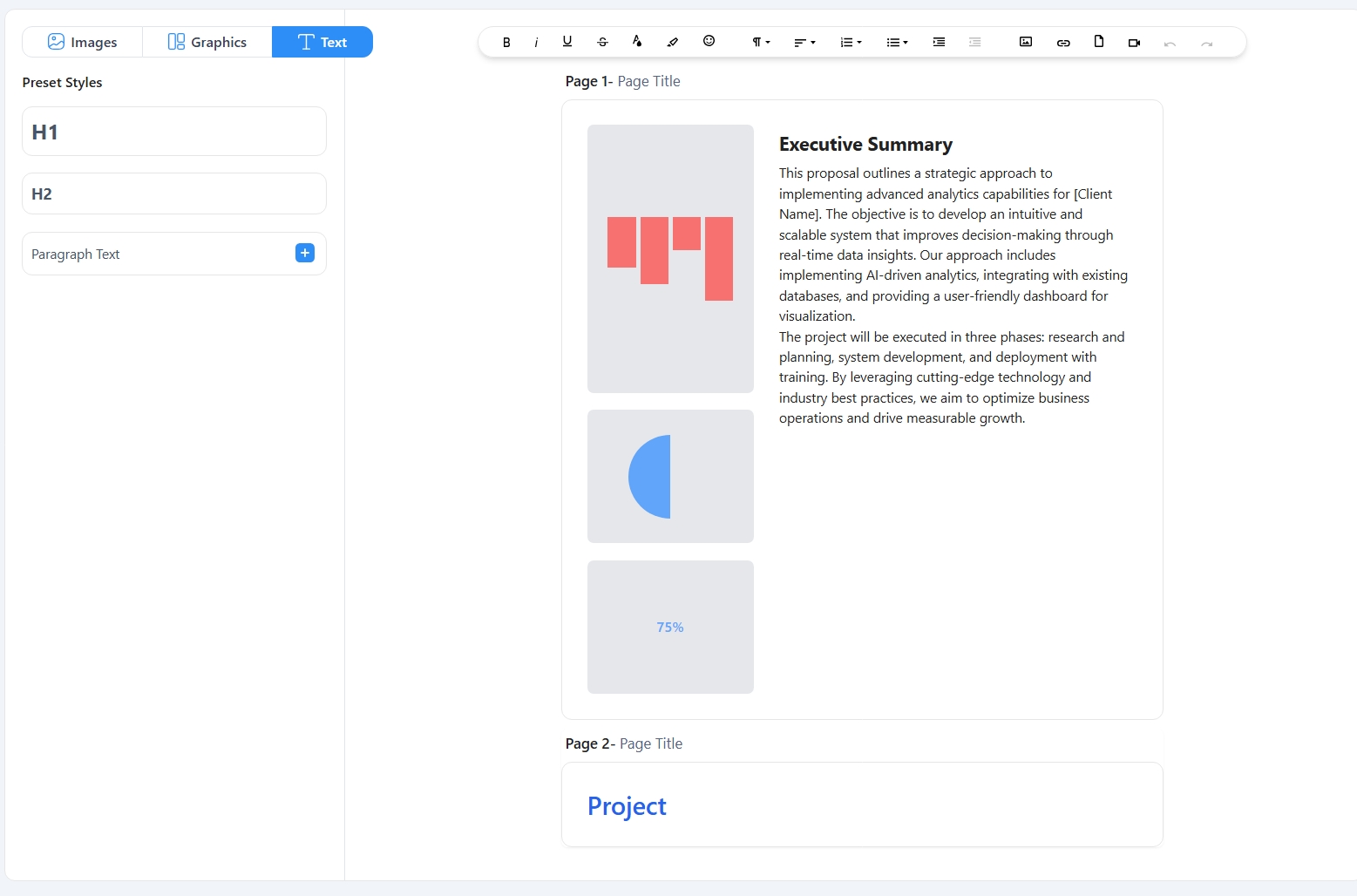Apply strikethrough to text

tap(602, 42)
